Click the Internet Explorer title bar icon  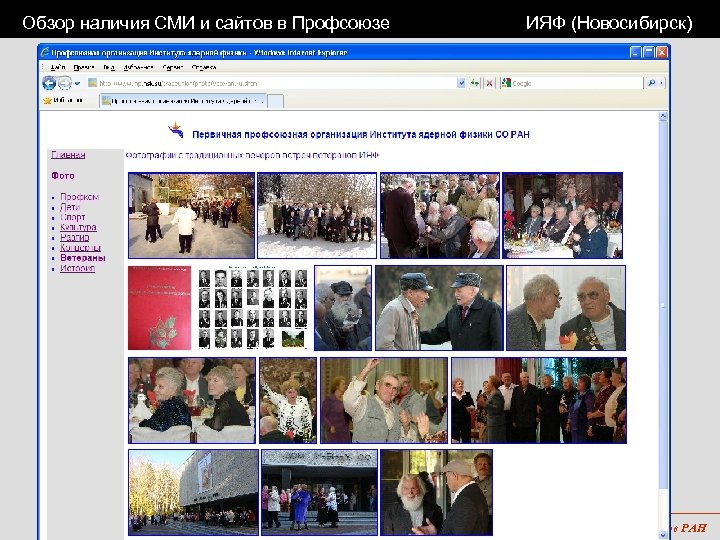click(x=45, y=52)
